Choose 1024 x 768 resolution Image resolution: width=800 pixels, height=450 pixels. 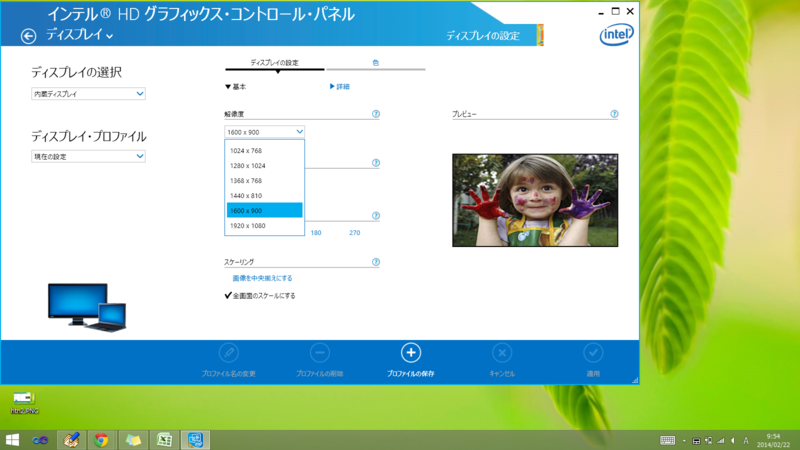click(x=264, y=151)
